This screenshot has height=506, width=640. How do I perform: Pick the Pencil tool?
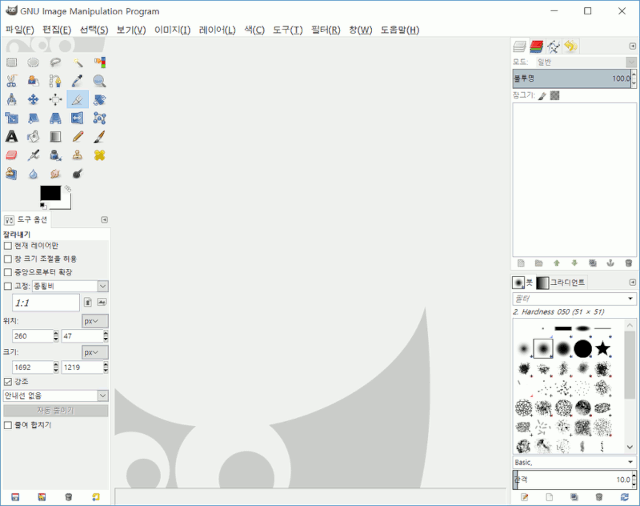[x=78, y=136]
